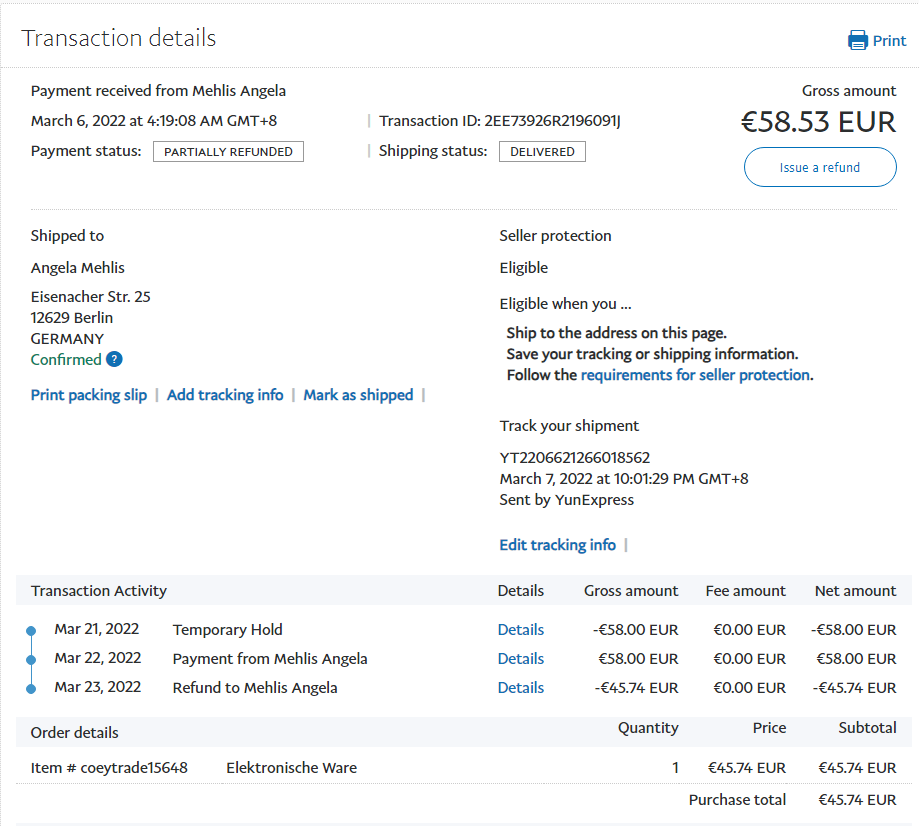919x826 pixels.
Task: Click the Transaction ID 2EE73926R2196091J
Action: click(x=552, y=121)
